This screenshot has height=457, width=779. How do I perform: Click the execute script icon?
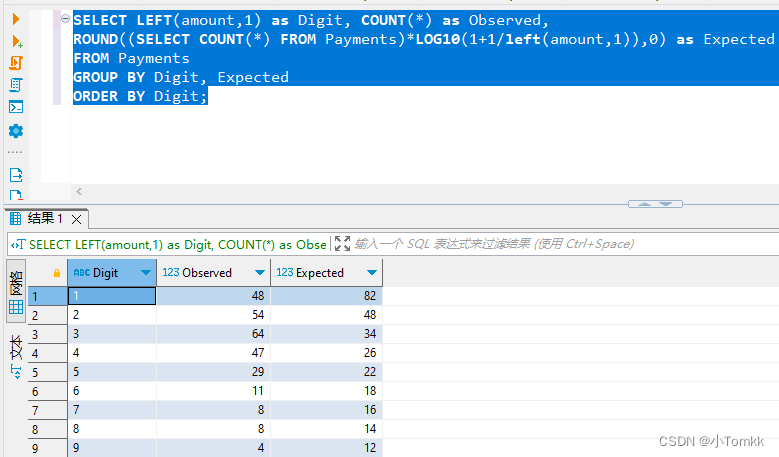click(x=16, y=63)
